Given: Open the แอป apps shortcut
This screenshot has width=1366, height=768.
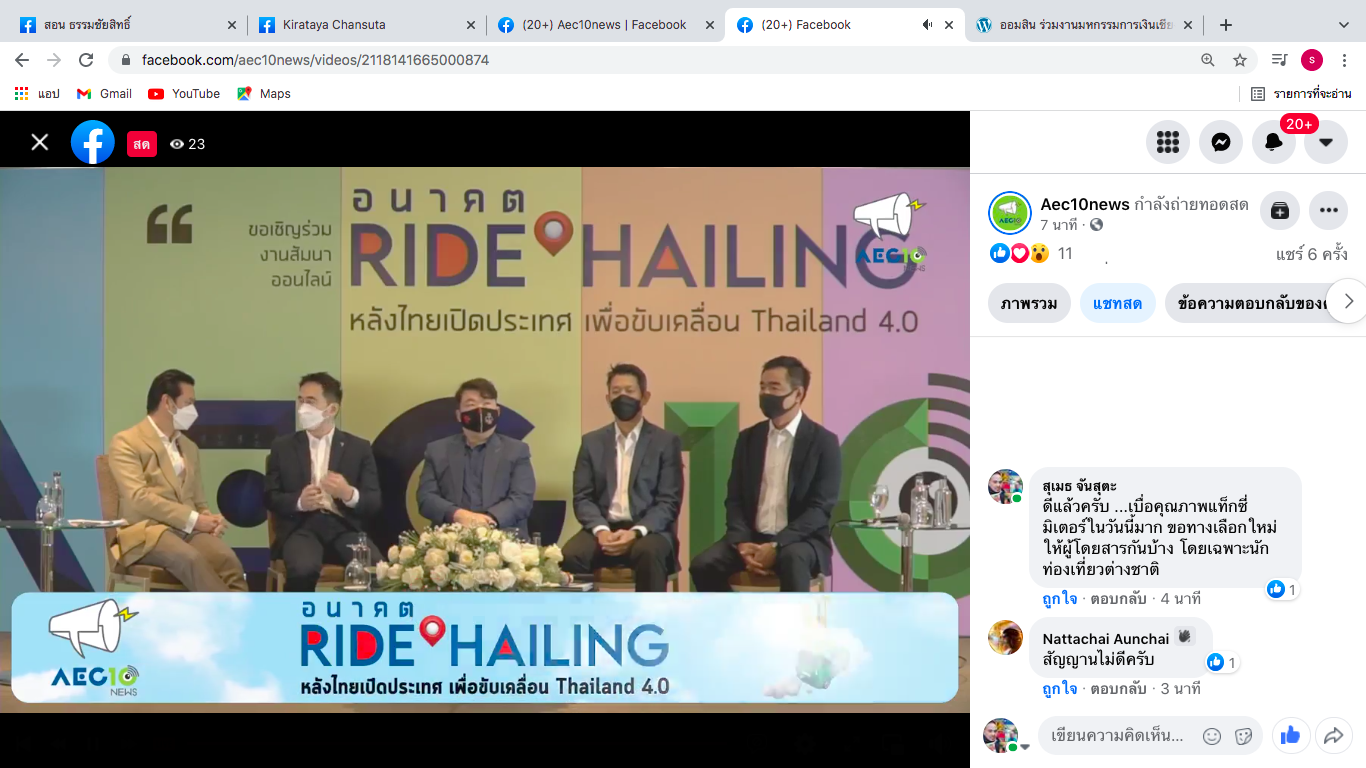Looking at the screenshot, I should pyautogui.click(x=38, y=94).
